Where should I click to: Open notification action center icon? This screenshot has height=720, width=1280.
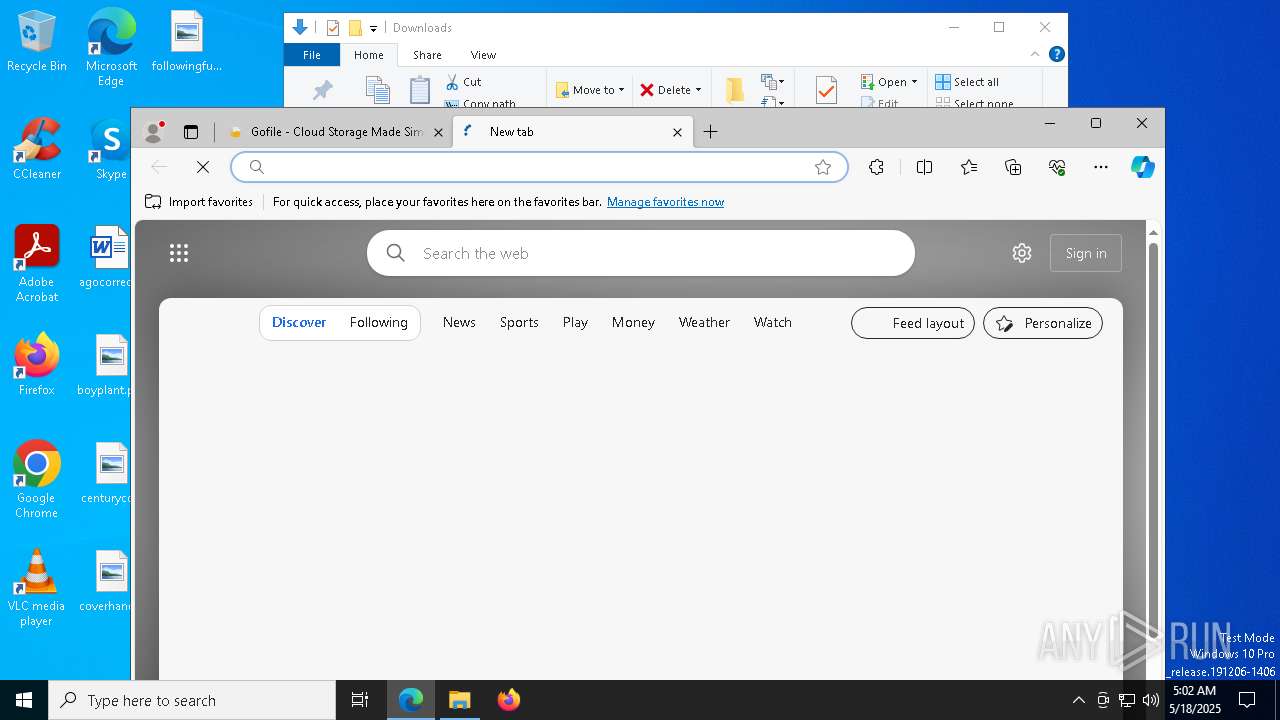coord(1247,700)
